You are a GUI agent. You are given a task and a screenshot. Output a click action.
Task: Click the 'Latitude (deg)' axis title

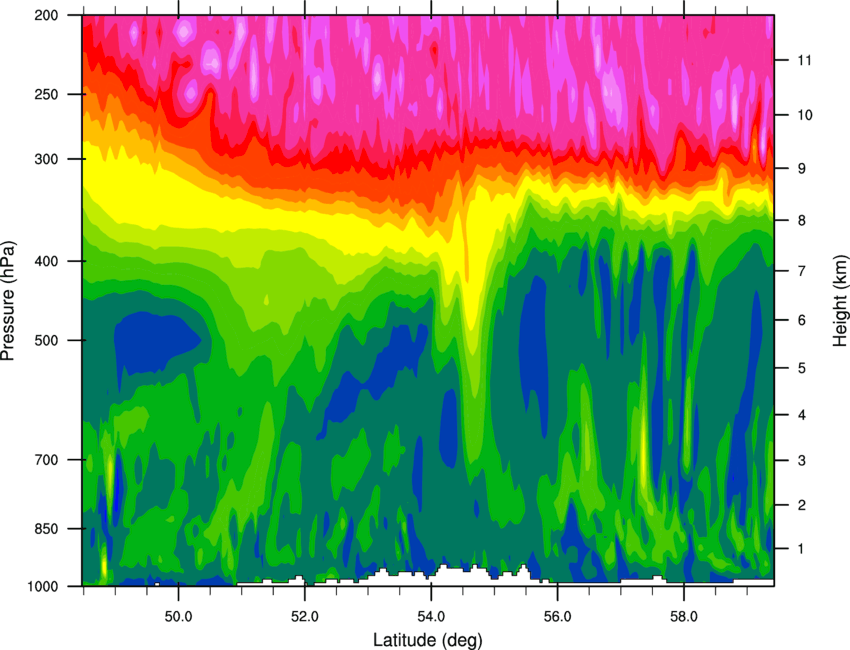(x=427, y=640)
